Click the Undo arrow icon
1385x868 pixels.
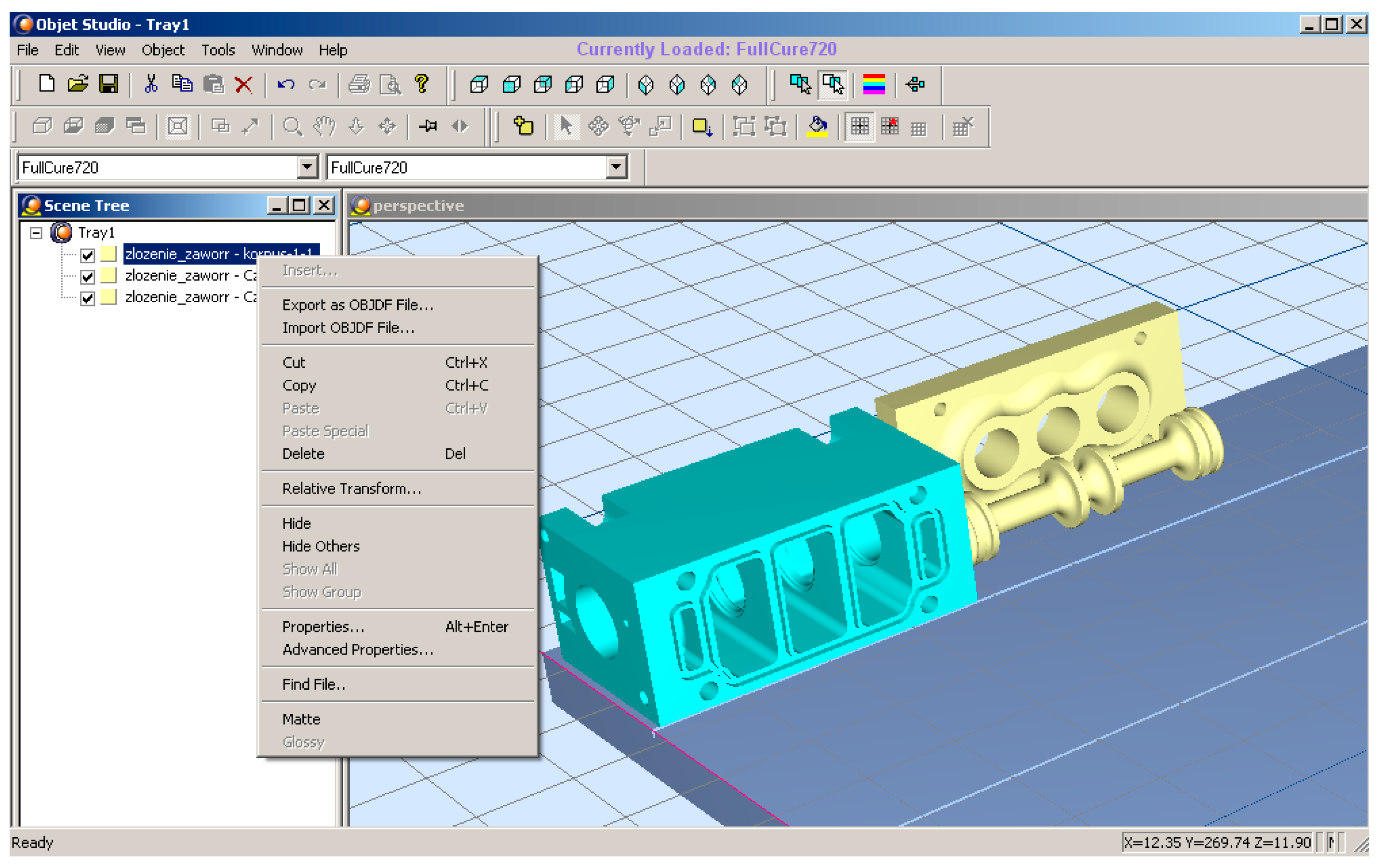click(x=285, y=85)
